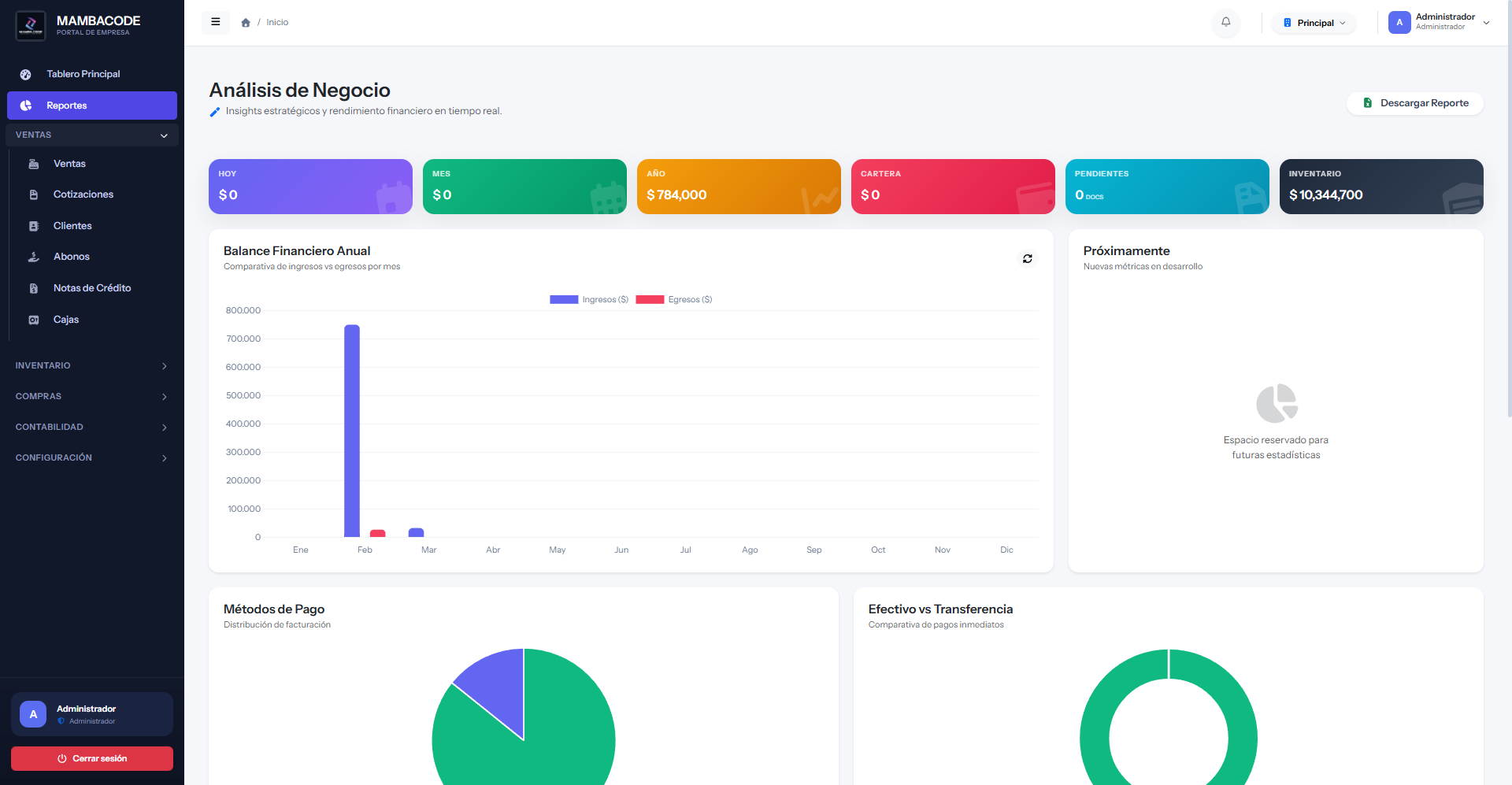Click the sidebar Administrador avatar badge
This screenshot has height=785, width=1512.
point(33,714)
